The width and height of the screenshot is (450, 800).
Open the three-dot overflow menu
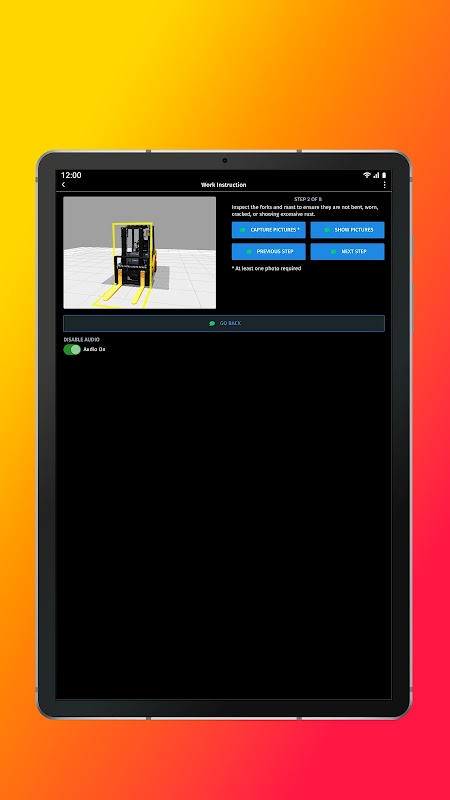point(384,185)
